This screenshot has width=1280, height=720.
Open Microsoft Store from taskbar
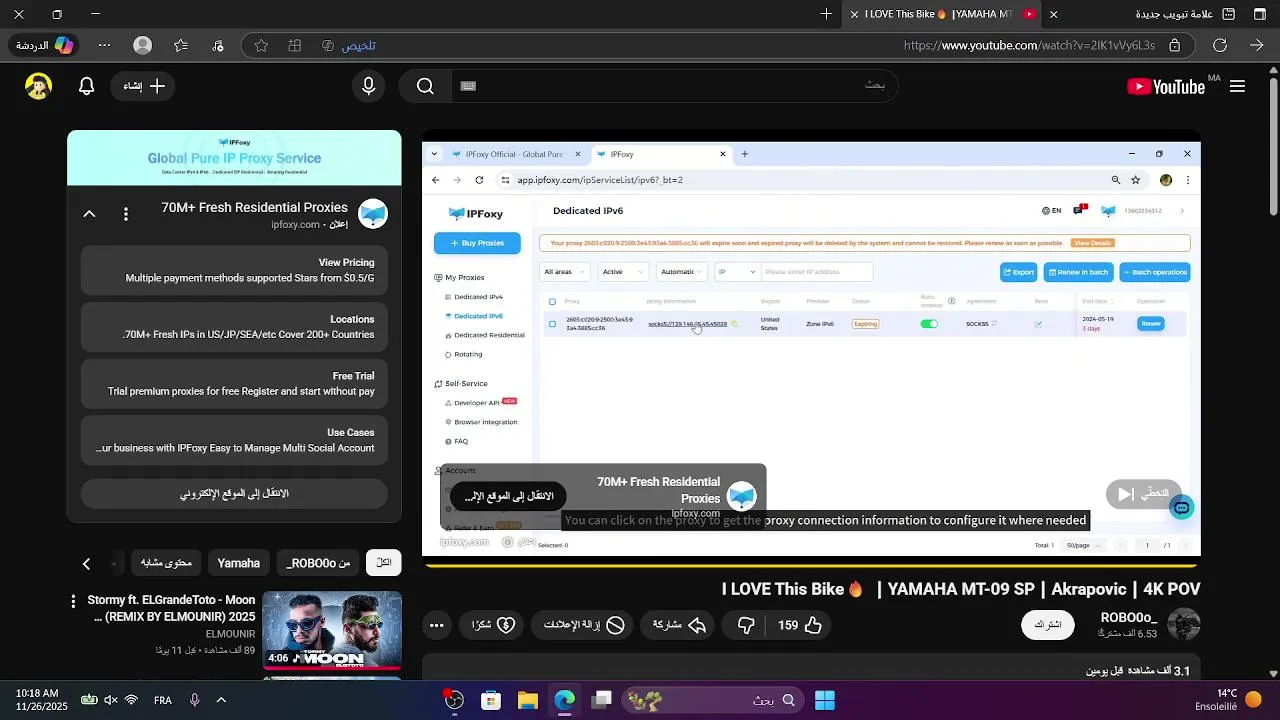pos(490,700)
